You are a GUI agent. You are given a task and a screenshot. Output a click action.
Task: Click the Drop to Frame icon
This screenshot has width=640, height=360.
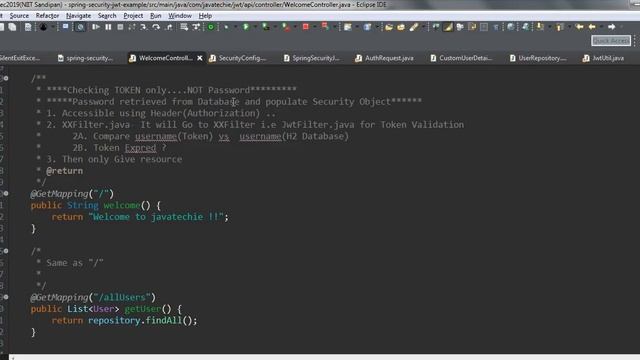[184, 27]
